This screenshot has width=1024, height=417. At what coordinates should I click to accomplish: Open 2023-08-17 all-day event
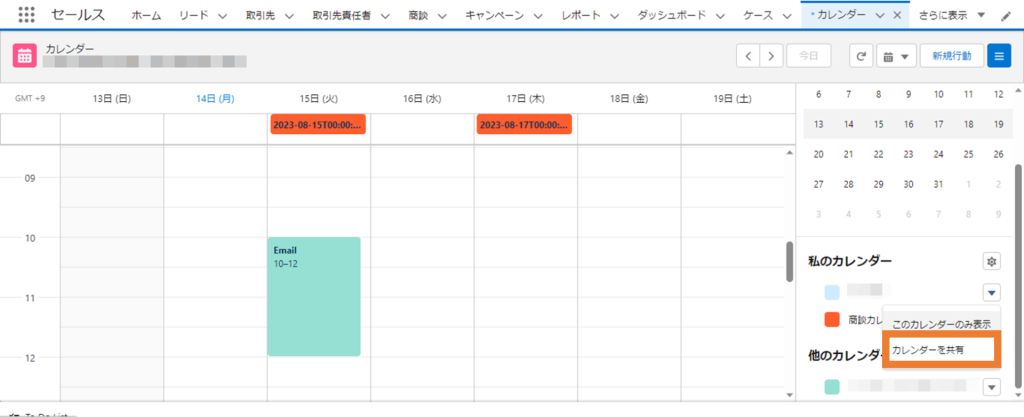524,124
